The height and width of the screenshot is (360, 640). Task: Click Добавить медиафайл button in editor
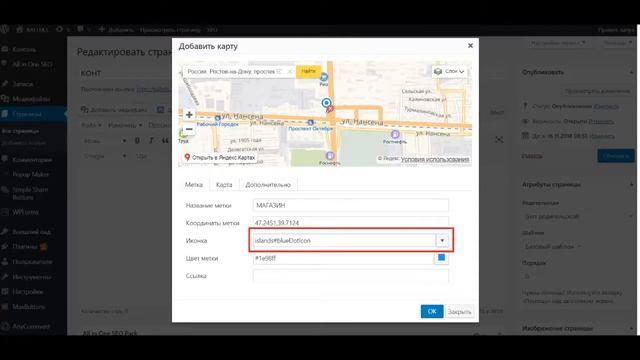[114, 109]
